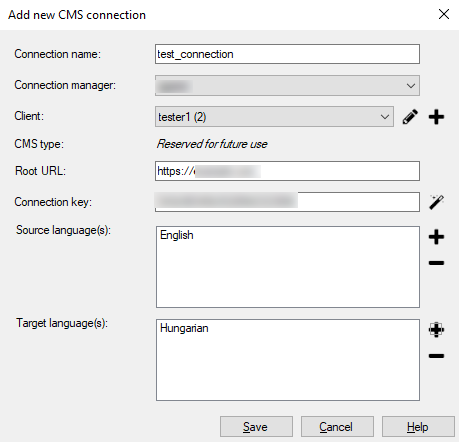Add a target language with plus icon
This screenshot has height=442, width=459.
[436, 330]
